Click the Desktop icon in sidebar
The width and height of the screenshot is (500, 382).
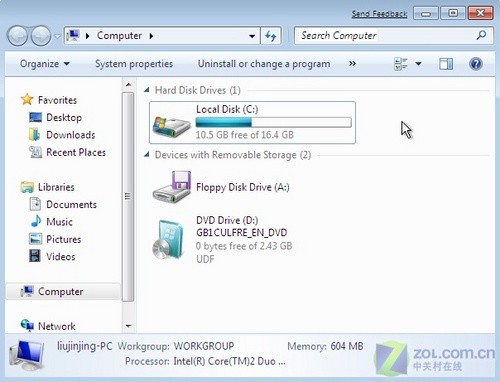(x=36, y=117)
